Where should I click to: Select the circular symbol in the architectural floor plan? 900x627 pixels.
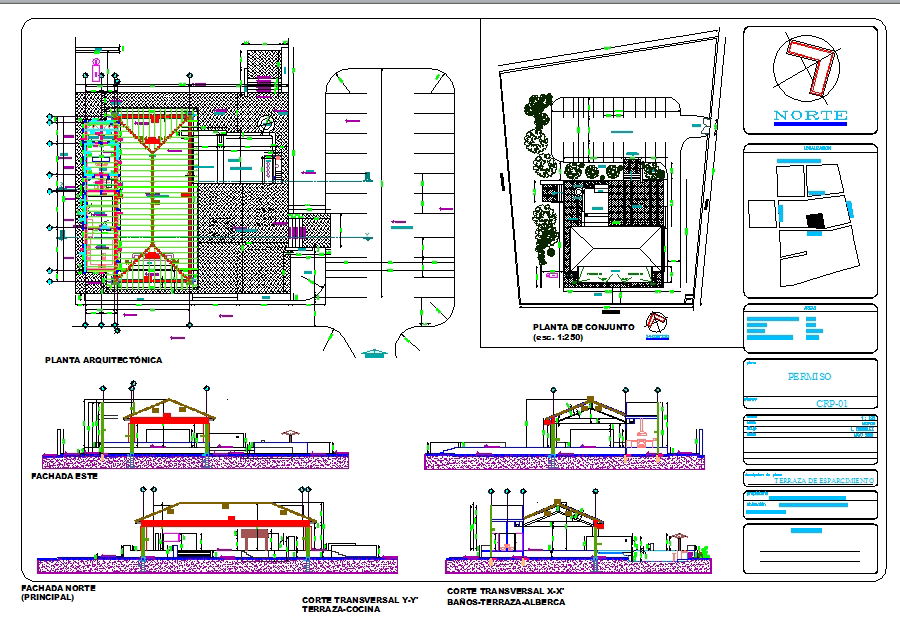coord(265,122)
